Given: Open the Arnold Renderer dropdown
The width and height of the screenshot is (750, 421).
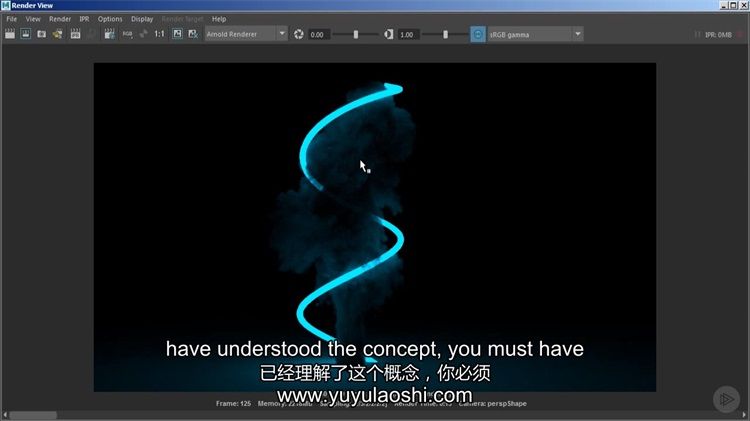Looking at the screenshot, I should 245,34.
